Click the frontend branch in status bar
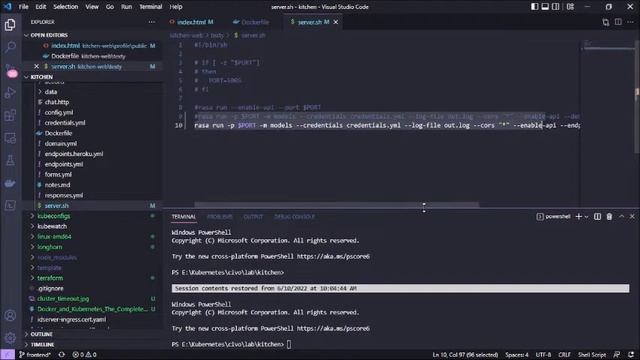640x360 pixels. [x=35, y=355]
